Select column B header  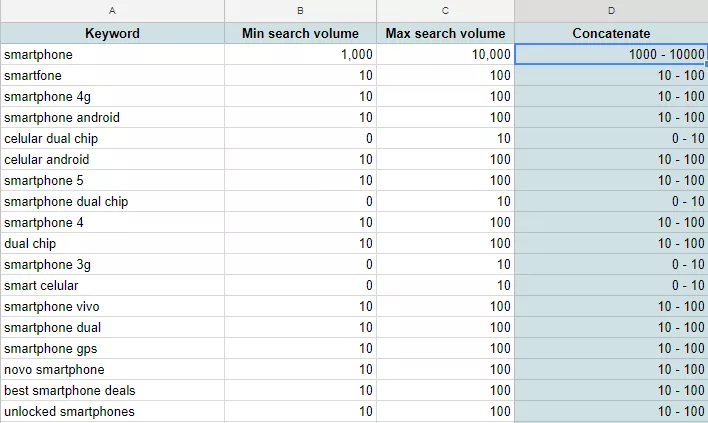(300, 11)
